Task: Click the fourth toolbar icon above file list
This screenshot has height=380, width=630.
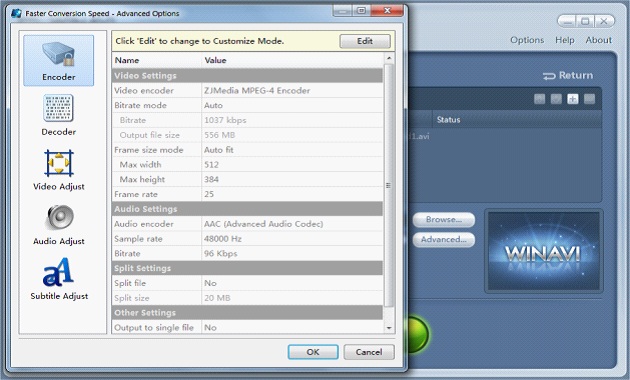Action: [x=589, y=99]
